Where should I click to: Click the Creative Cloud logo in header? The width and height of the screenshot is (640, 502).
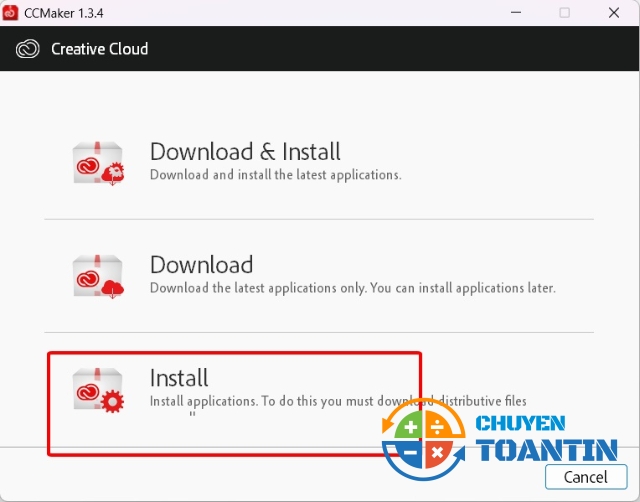[27, 49]
